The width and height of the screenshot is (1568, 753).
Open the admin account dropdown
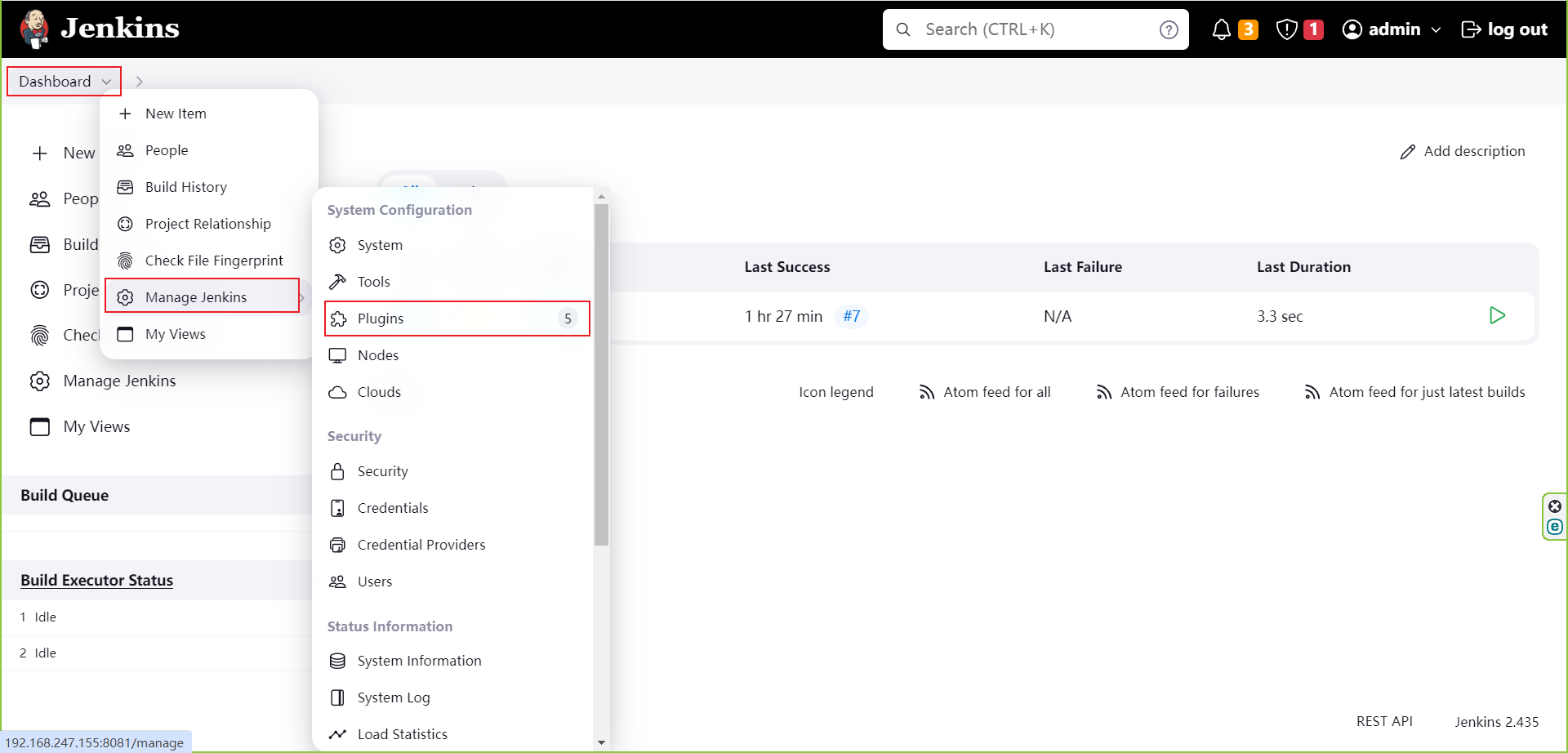[x=1391, y=29]
